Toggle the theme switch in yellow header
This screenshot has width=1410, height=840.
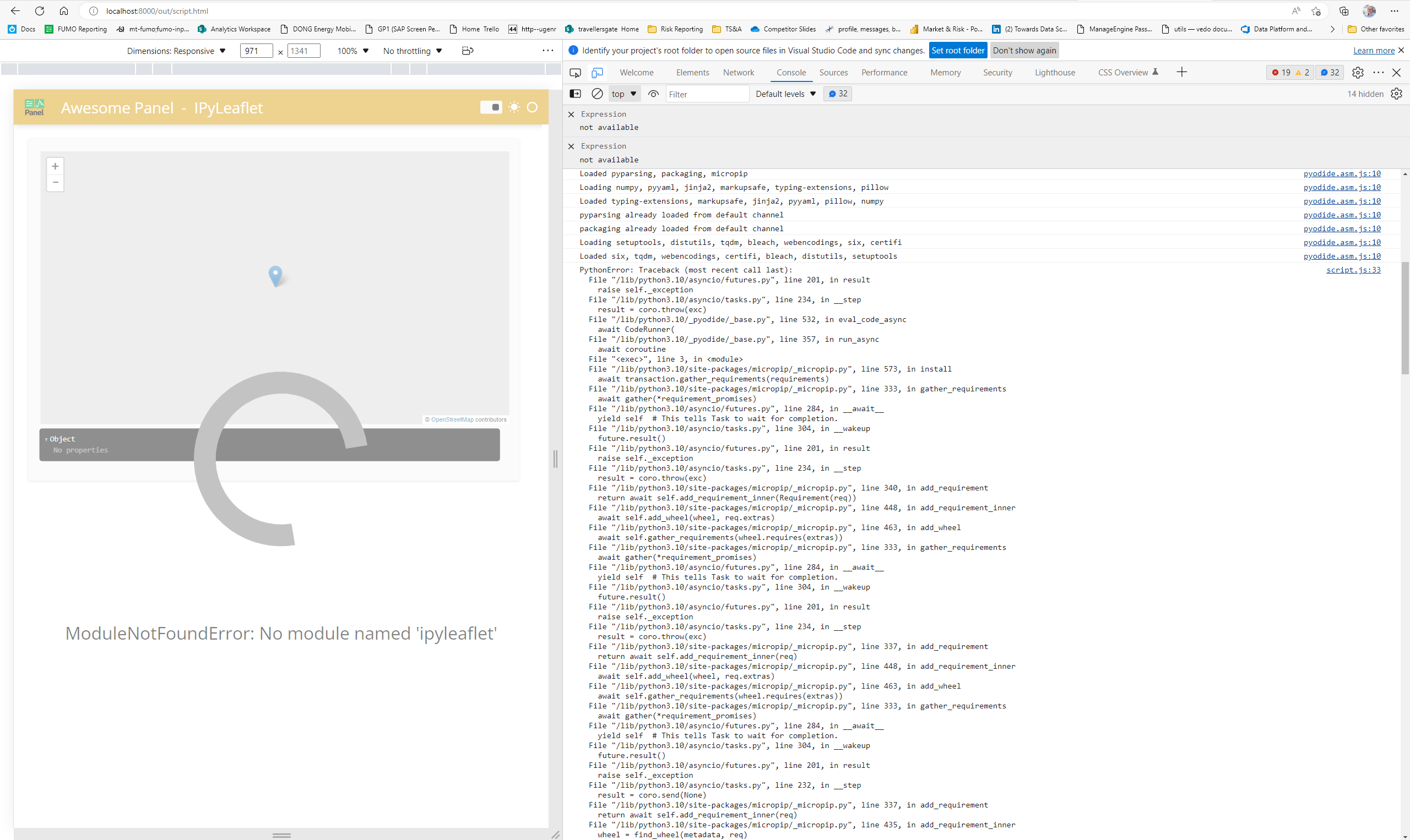(491, 107)
